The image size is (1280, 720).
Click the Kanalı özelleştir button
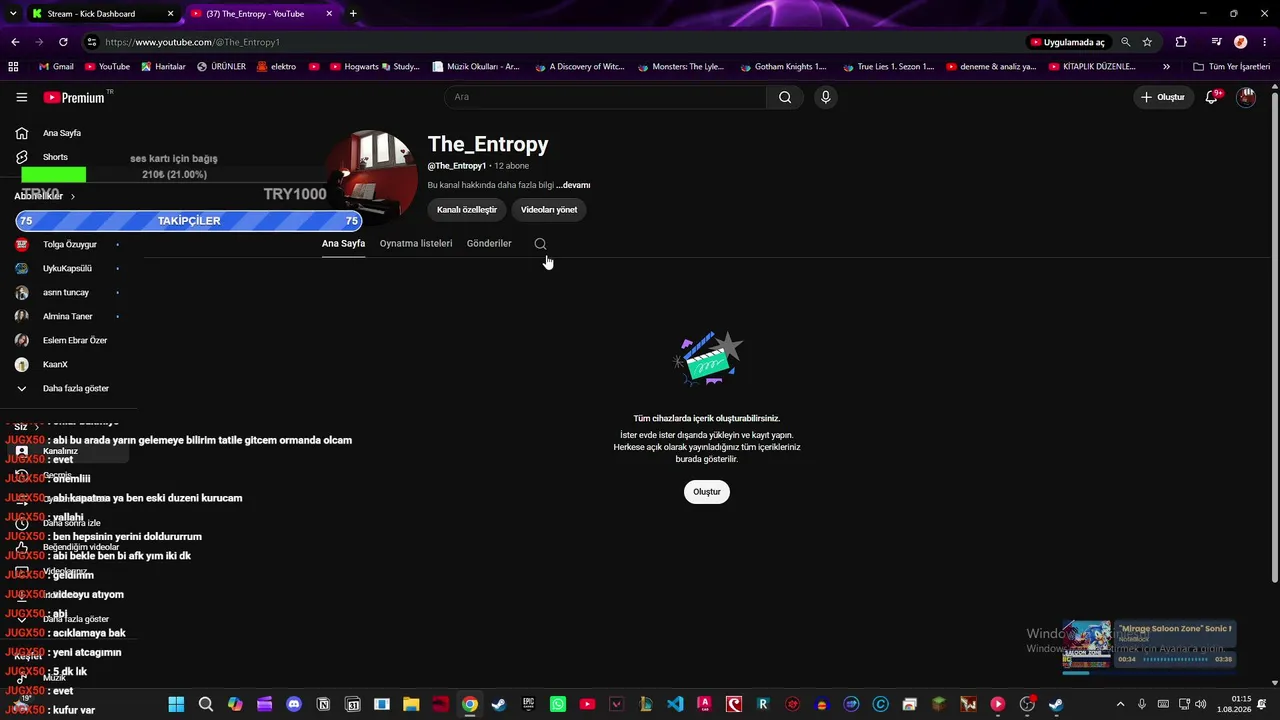coord(467,210)
